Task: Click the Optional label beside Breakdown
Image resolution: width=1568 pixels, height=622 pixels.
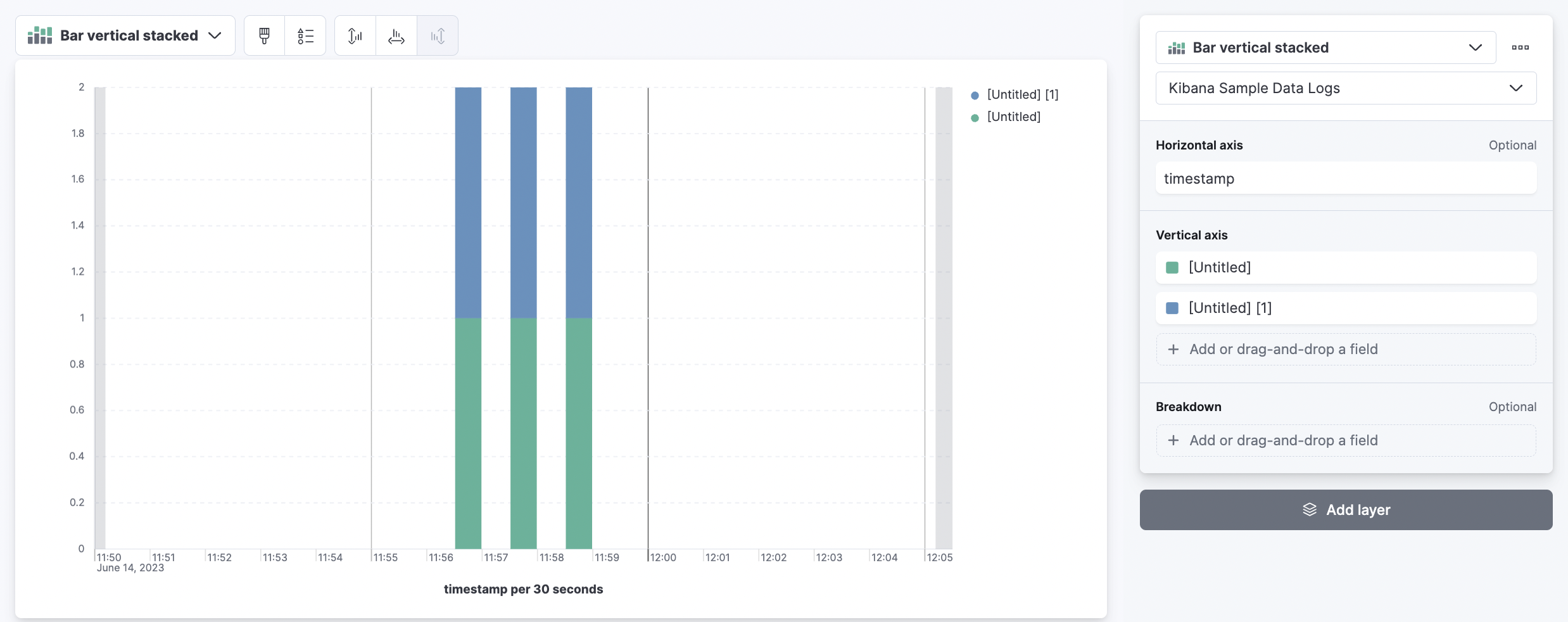Action: 1512,407
